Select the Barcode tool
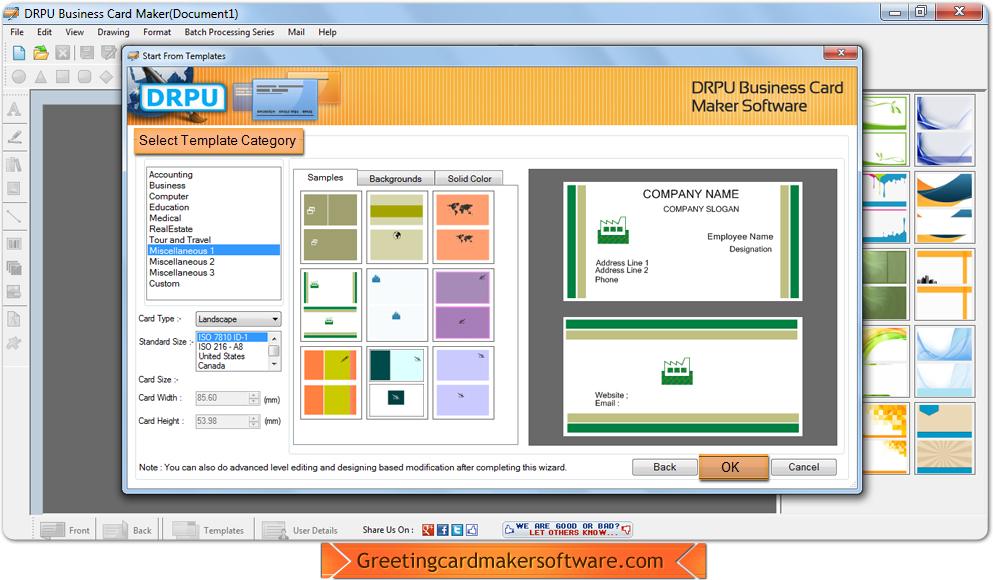The width and height of the screenshot is (993, 580). (x=14, y=244)
